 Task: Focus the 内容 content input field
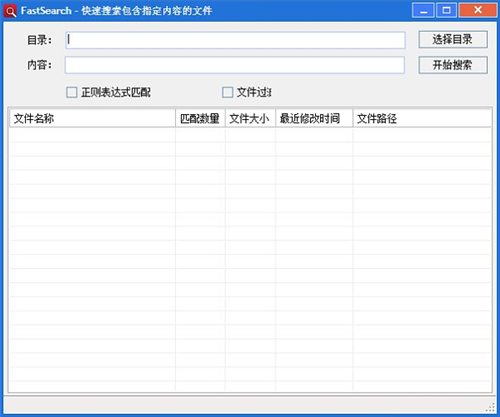235,65
